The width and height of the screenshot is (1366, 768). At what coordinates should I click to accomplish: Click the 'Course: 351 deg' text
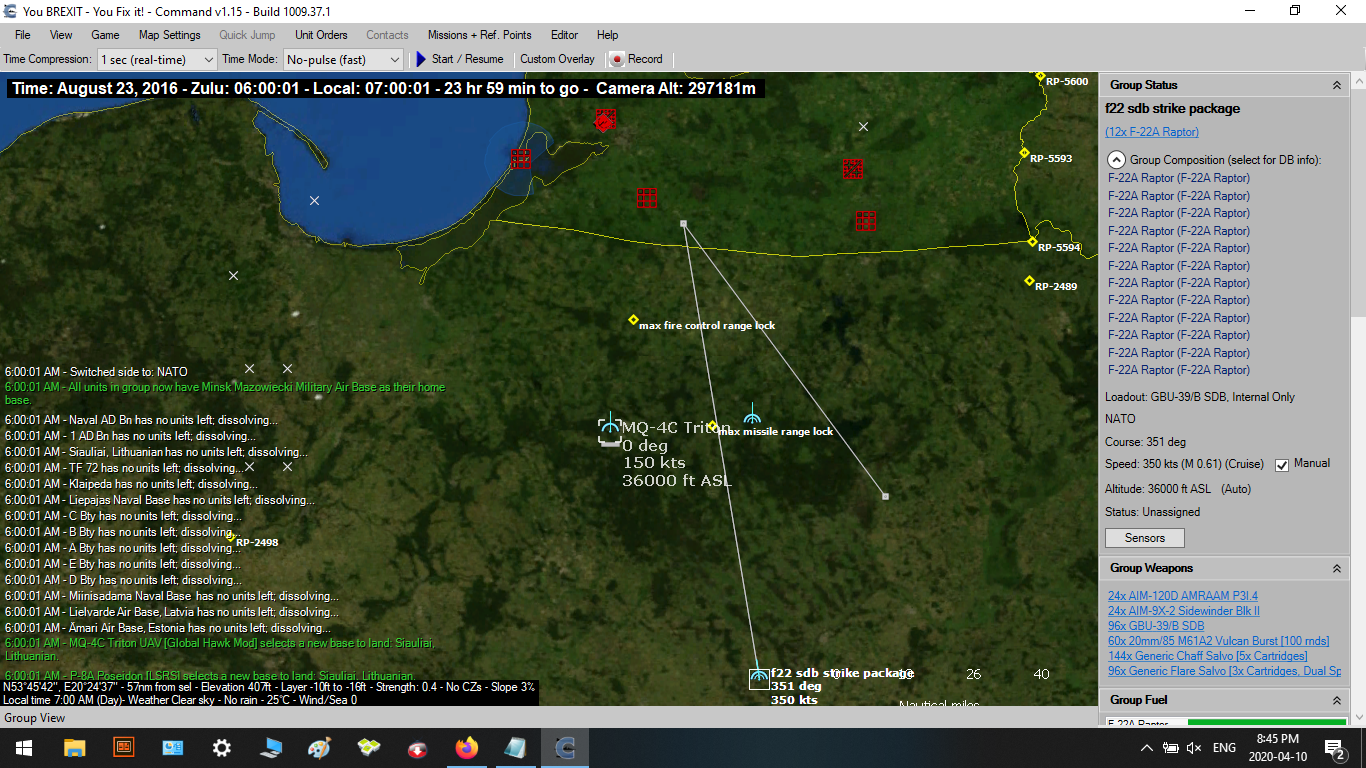(1144, 442)
